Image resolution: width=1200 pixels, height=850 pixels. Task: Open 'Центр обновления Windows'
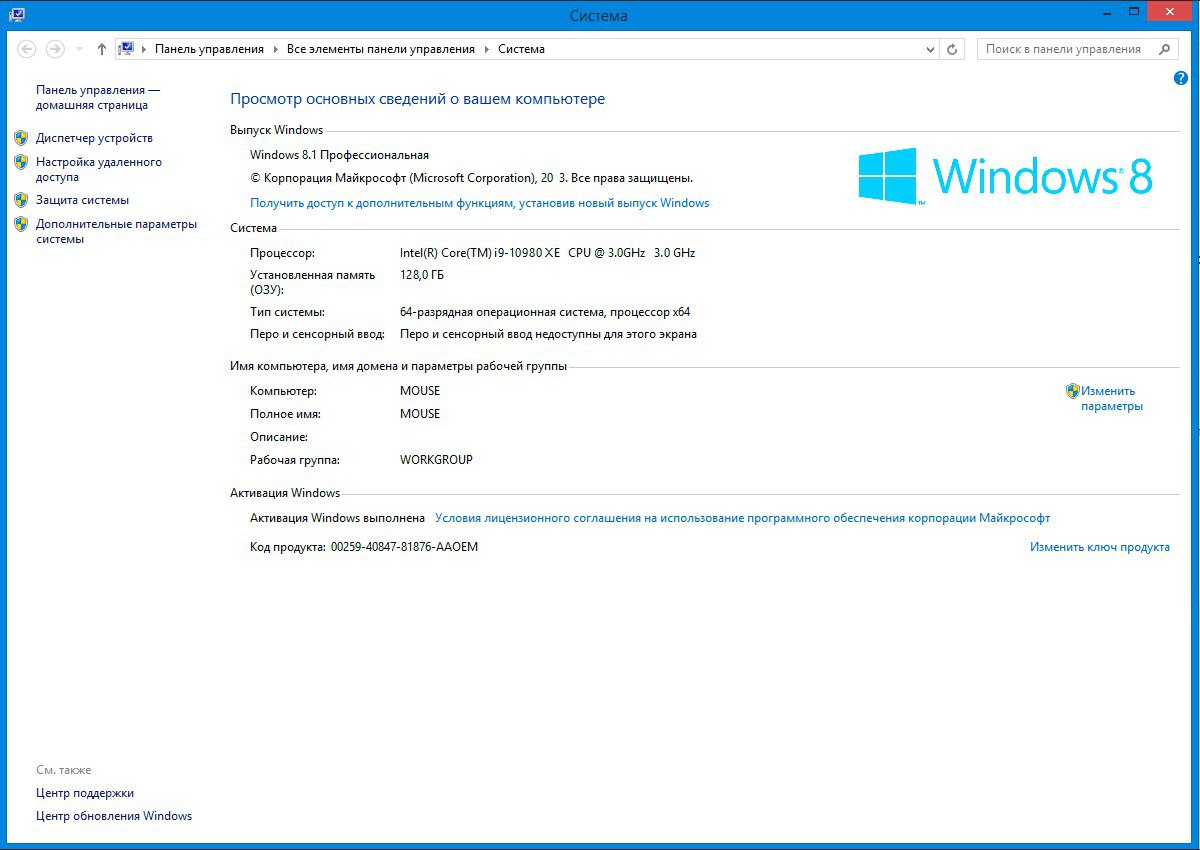coord(114,816)
